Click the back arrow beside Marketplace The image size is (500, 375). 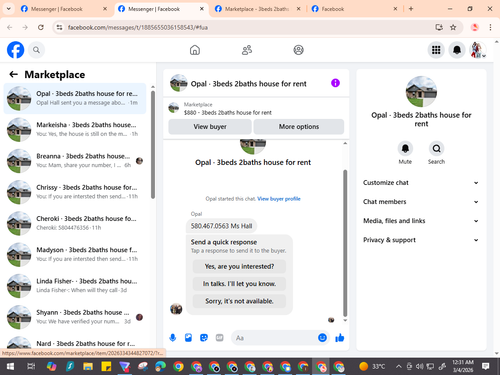(14, 74)
